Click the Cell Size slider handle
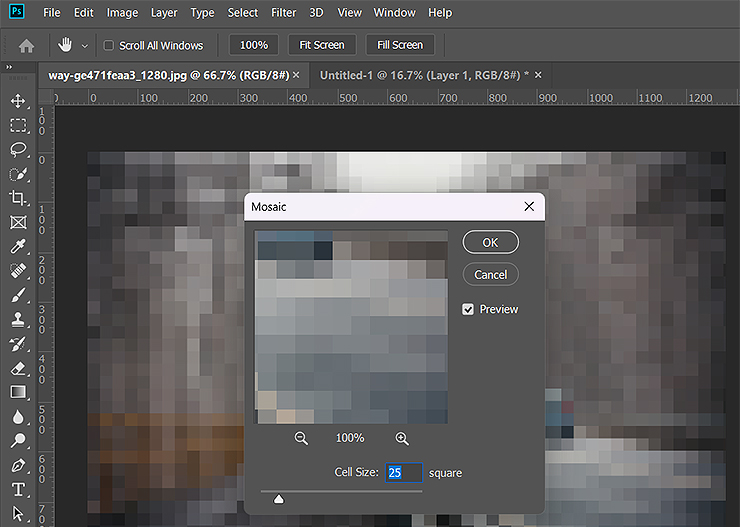The image size is (740, 527). [279, 499]
